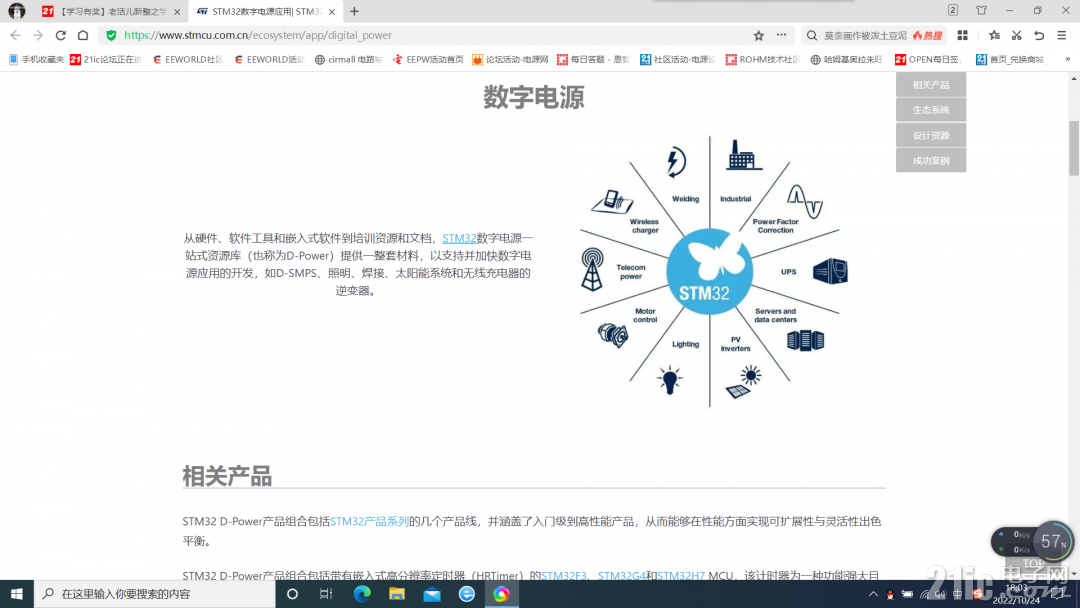Follow the STM32F3 link
This screenshot has height=608, width=1080.
coord(563,576)
